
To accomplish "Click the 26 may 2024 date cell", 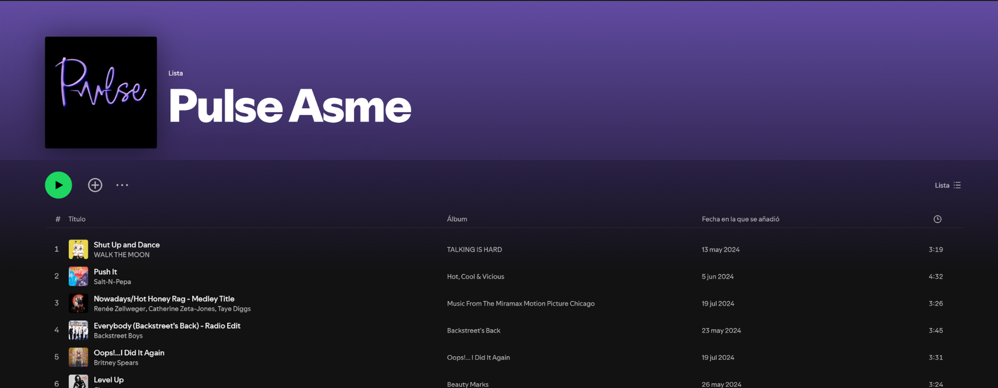I will pyautogui.click(x=721, y=385).
